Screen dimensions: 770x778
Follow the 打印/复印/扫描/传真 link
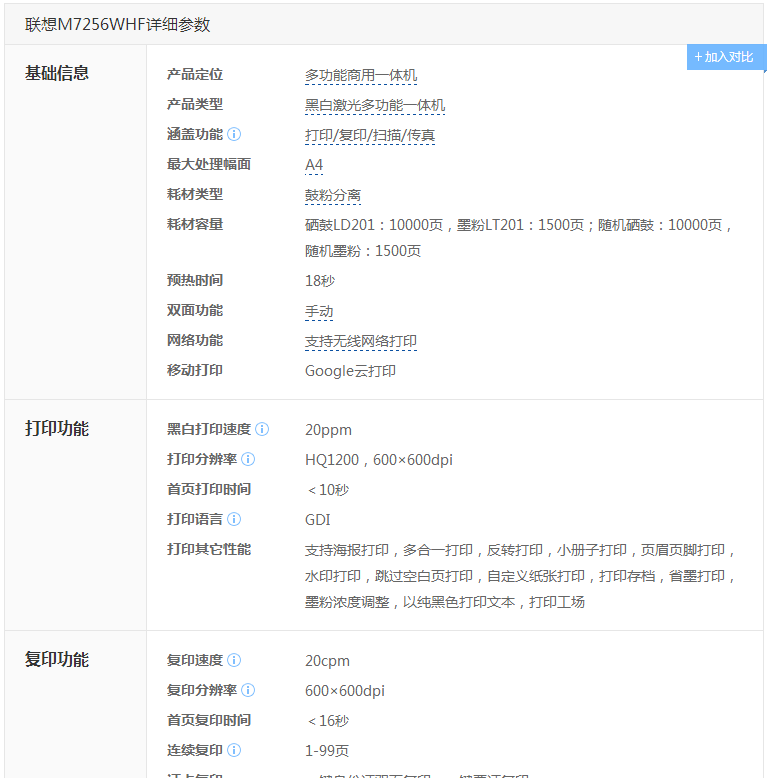(370, 135)
